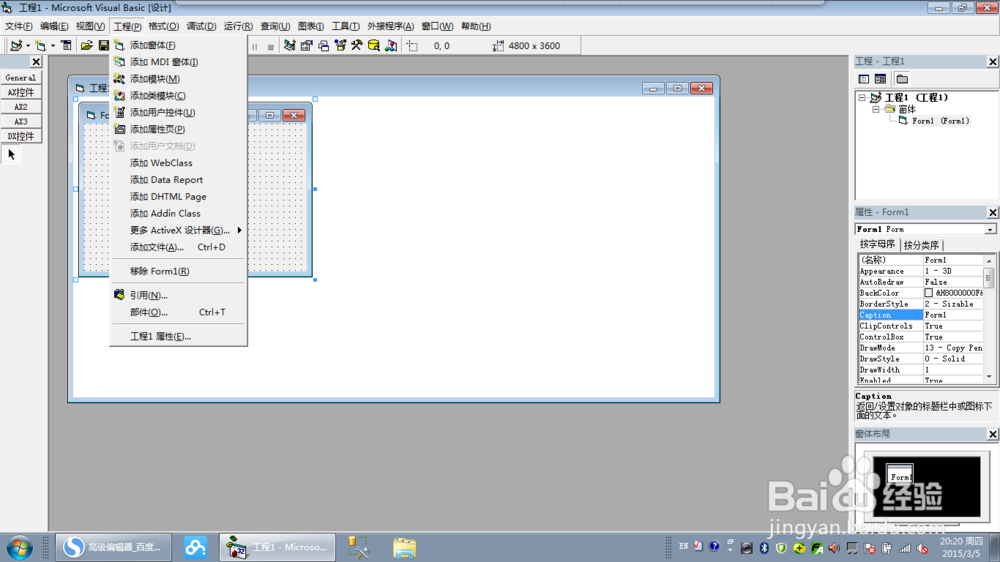1000x562 pixels.
Task: Choose 添加模块(M) from the menu
Action: (179, 79)
